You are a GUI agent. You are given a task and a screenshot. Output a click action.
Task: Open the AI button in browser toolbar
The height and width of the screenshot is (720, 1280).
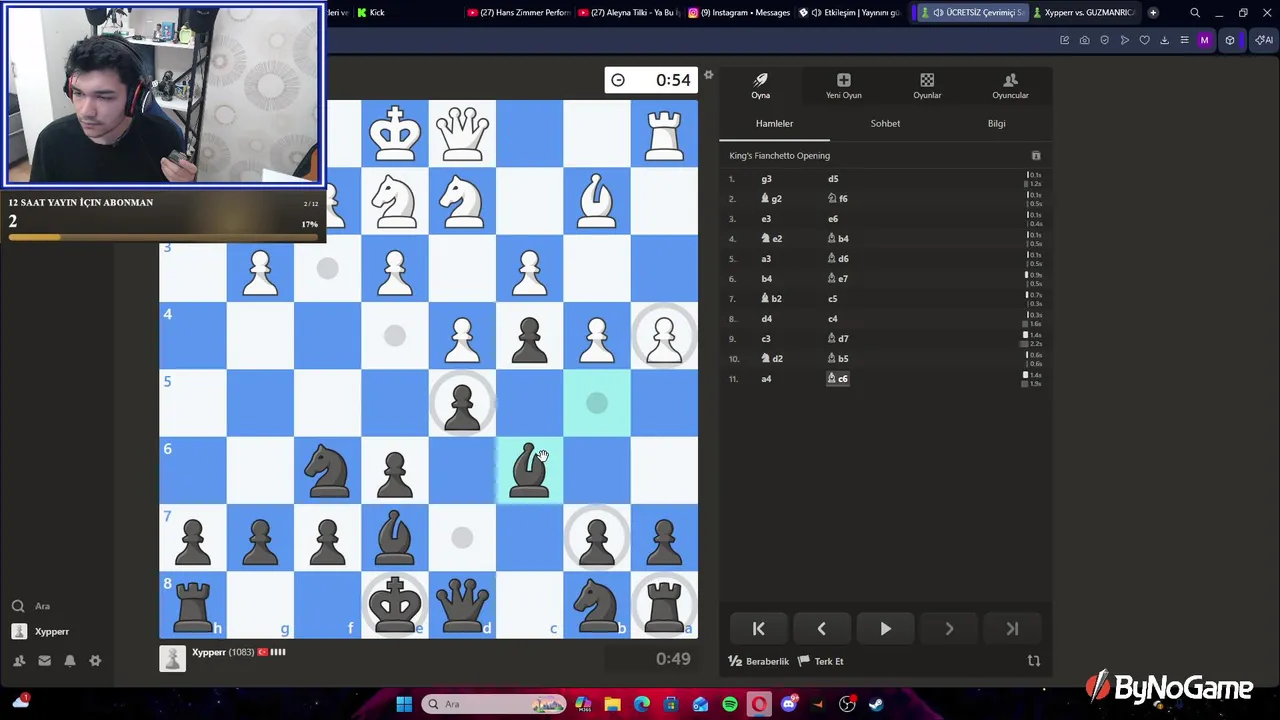point(1263,40)
